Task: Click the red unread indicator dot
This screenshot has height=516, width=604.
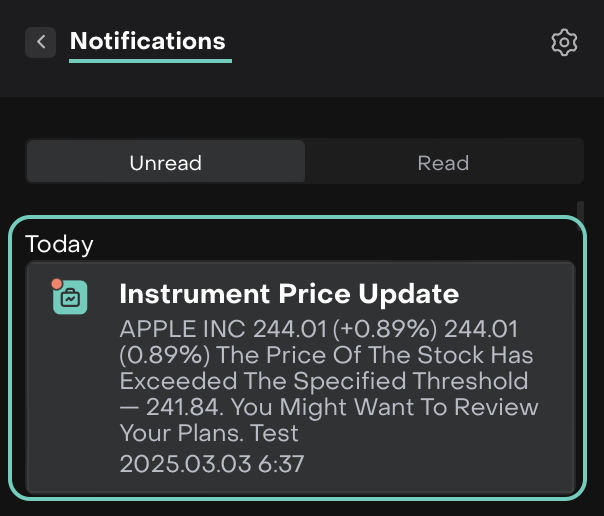Action: click(x=58, y=284)
